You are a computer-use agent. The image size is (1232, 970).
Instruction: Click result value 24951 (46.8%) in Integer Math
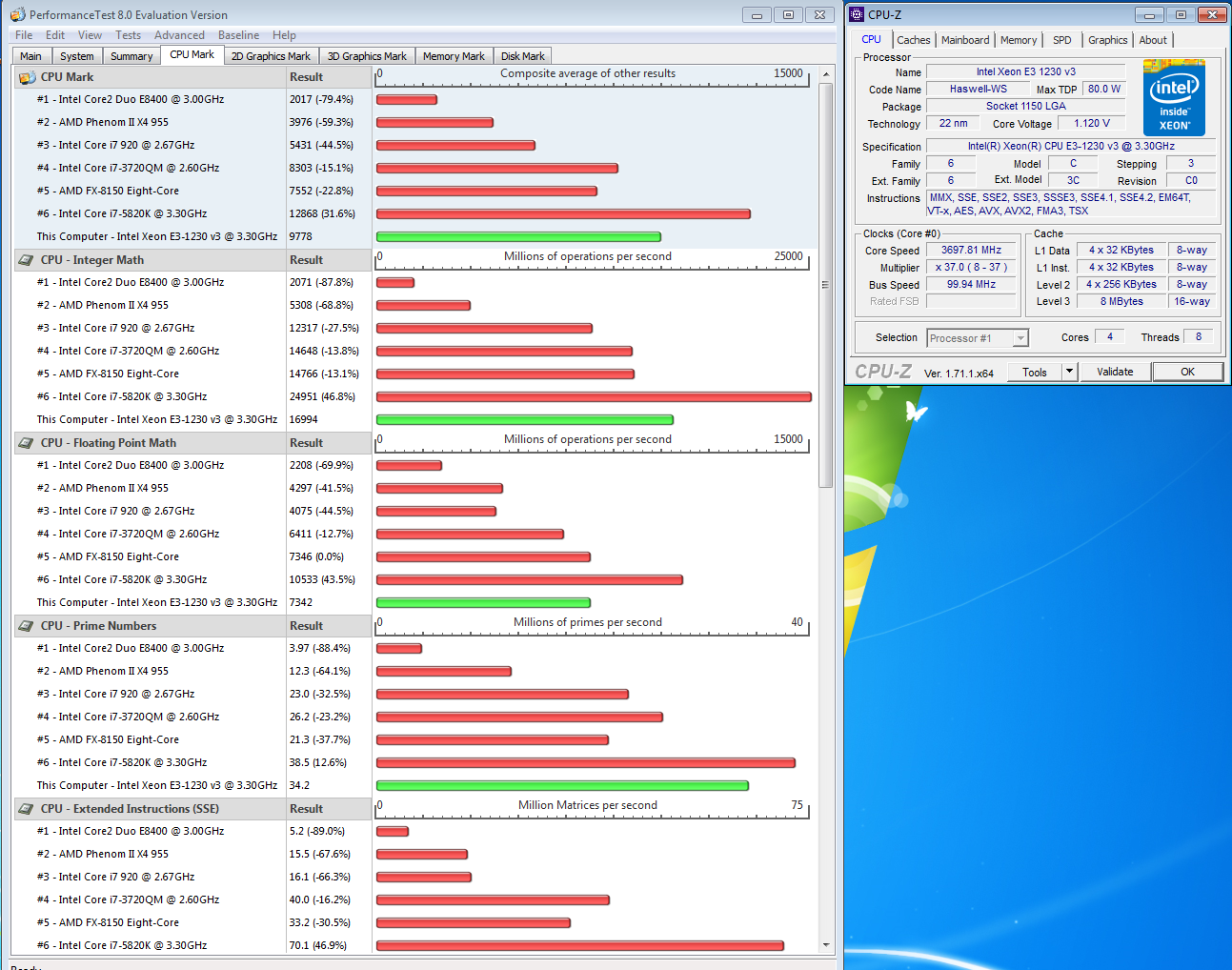(x=322, y=396)
